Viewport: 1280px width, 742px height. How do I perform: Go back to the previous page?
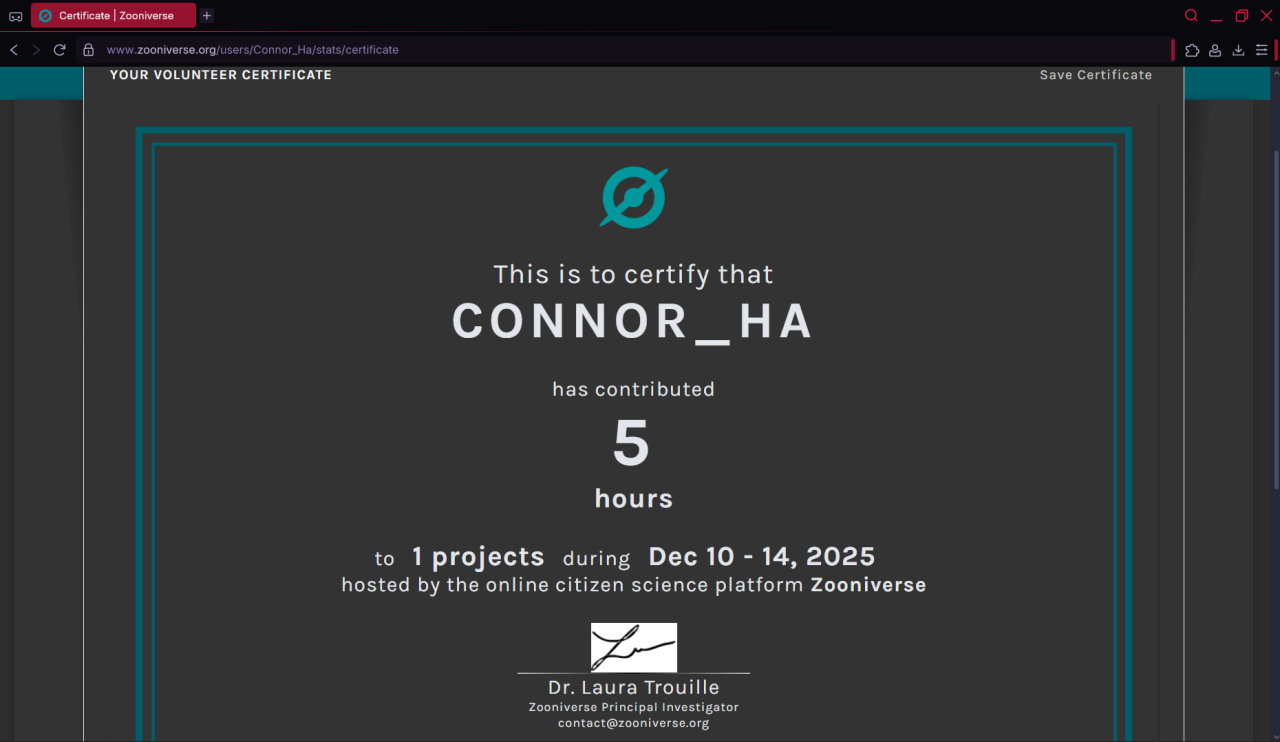(14, 50)
